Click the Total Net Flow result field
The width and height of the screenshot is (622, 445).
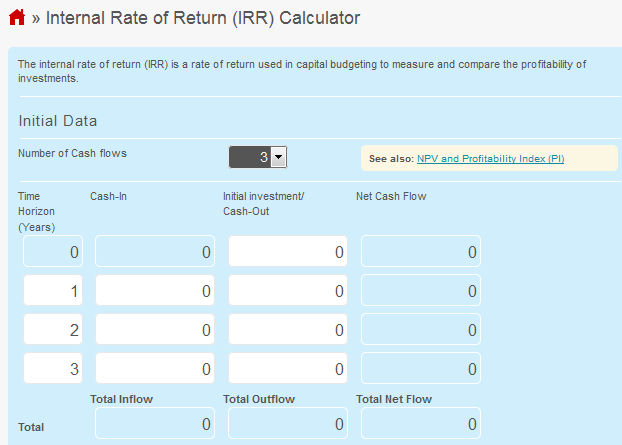(421, 423)
